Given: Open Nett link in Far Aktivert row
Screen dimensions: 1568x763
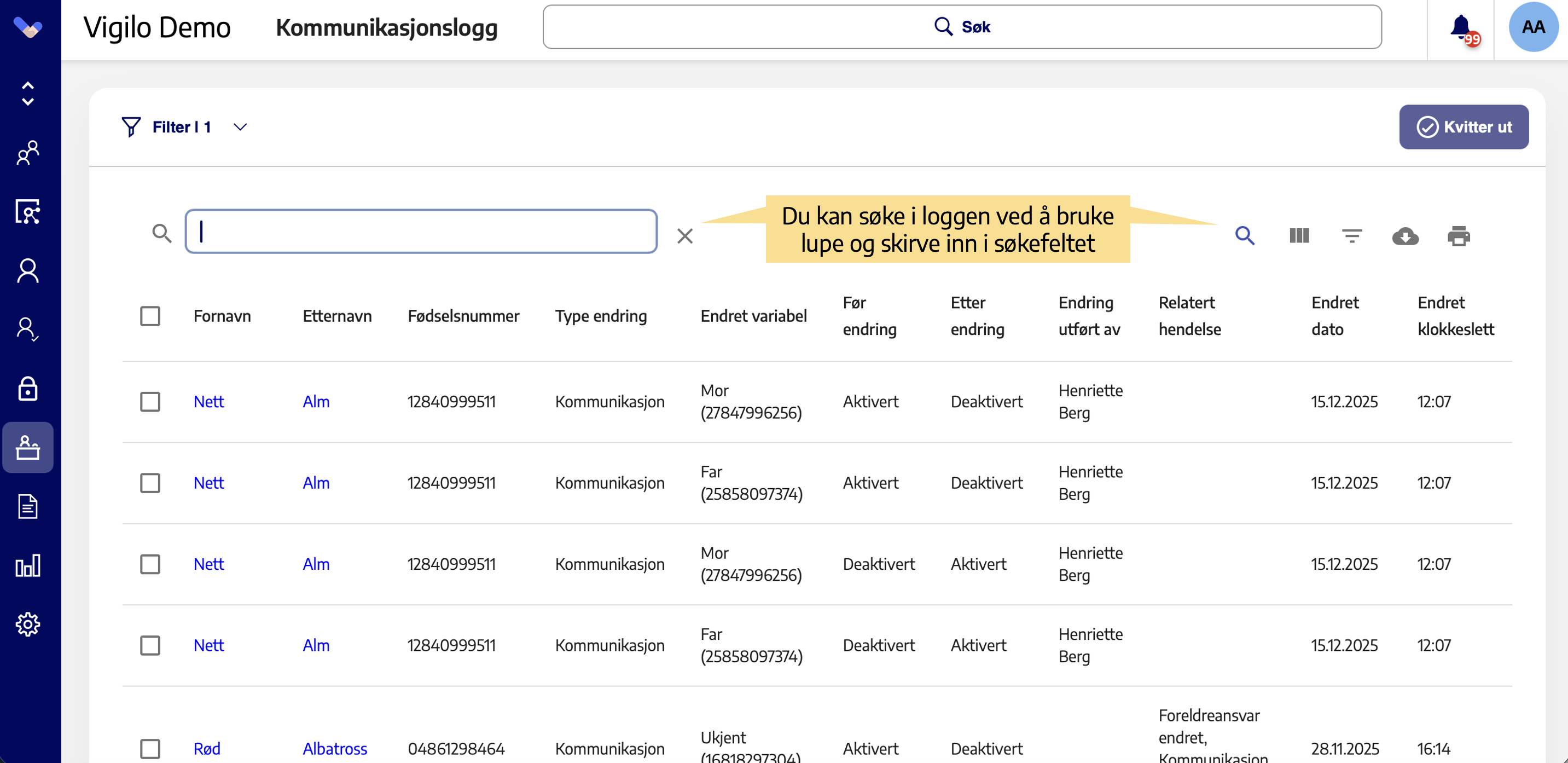Looking at the screenshot, I should pos(208,483).
